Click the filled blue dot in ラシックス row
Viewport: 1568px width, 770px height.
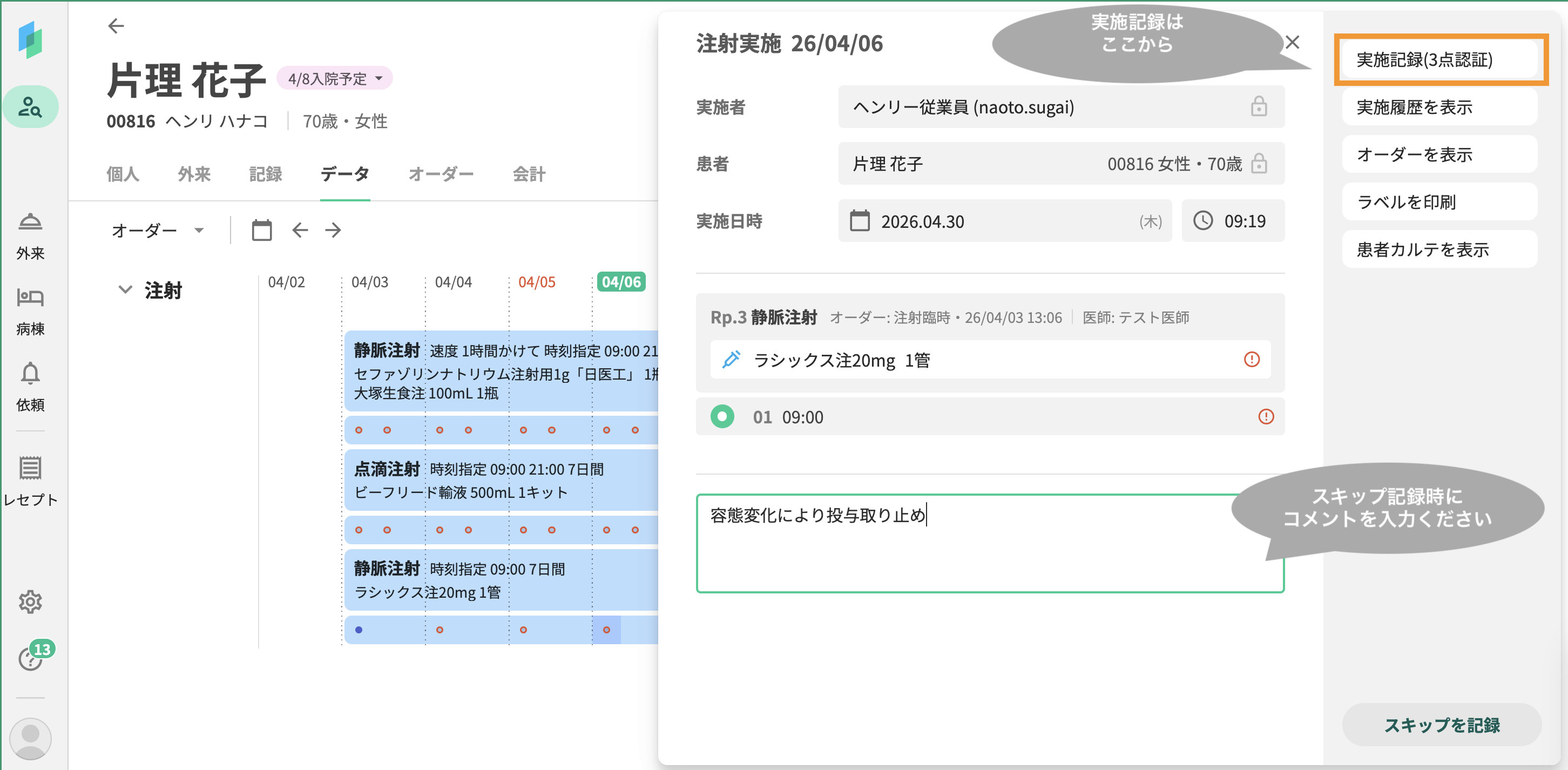tap(359, 630)
